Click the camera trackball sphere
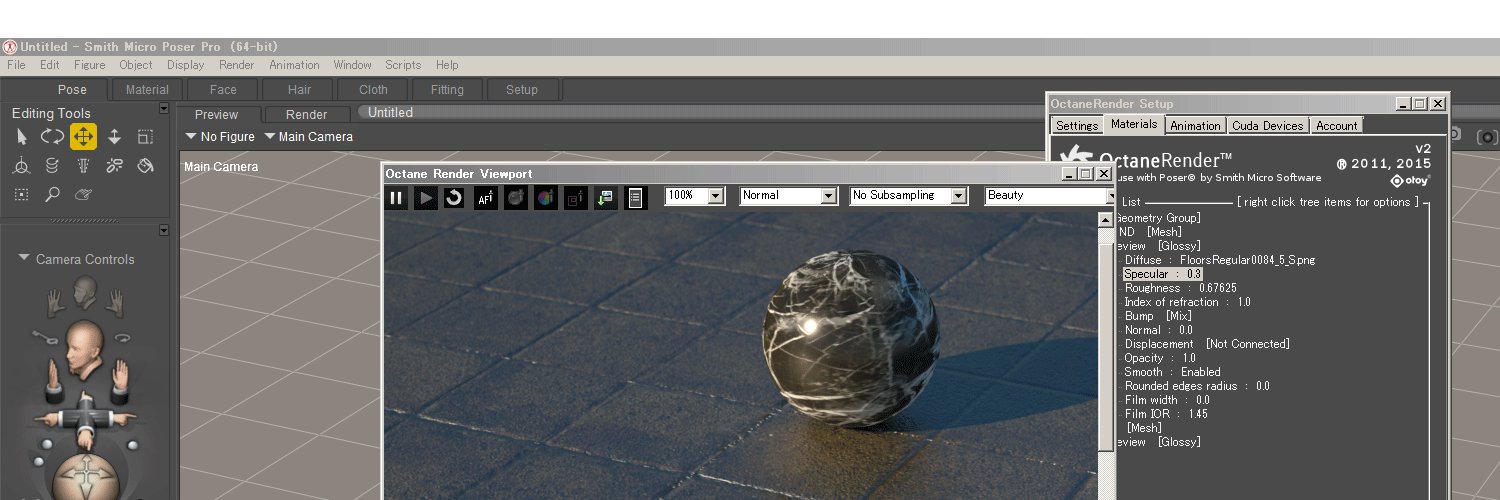The height and width of the screenshot is (500, 1500). (x=85, y=477)
